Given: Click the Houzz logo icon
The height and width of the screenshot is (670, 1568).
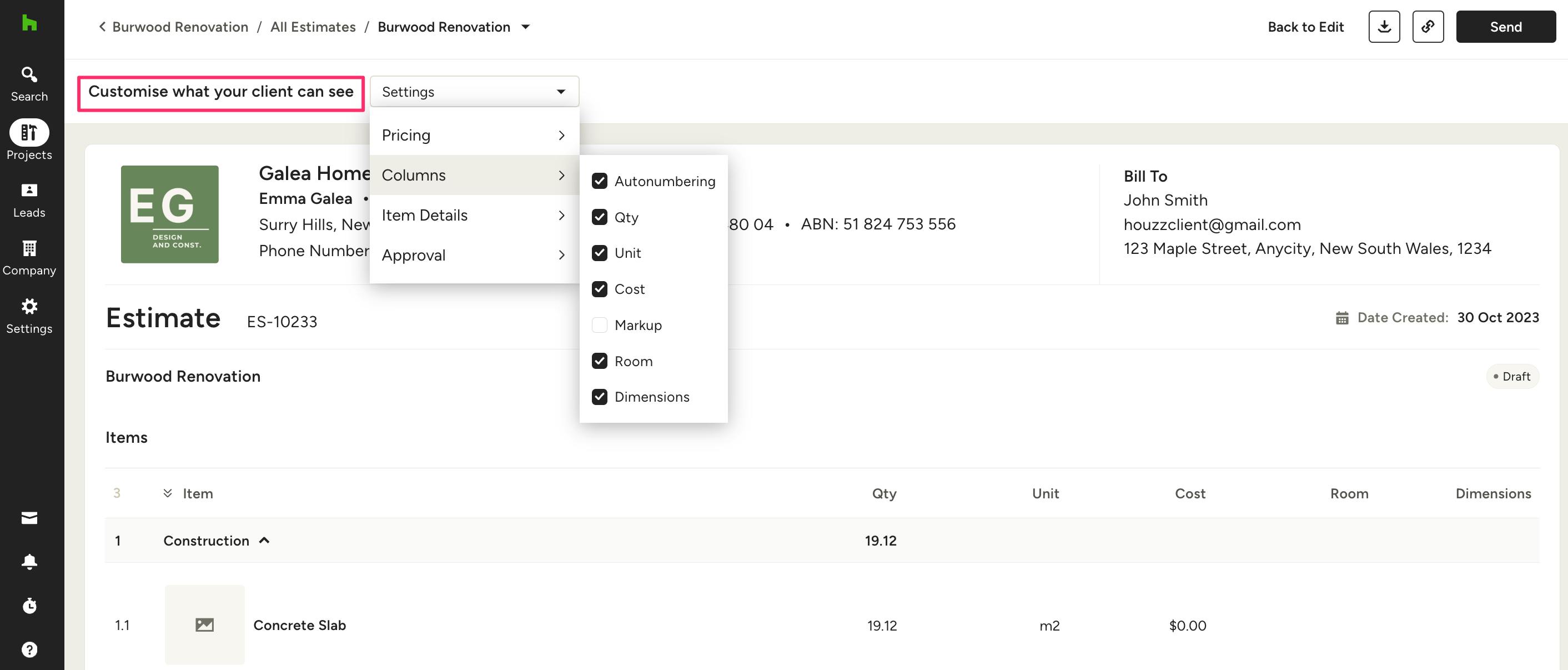Looking at the screenshot, I should click(29, 23).
